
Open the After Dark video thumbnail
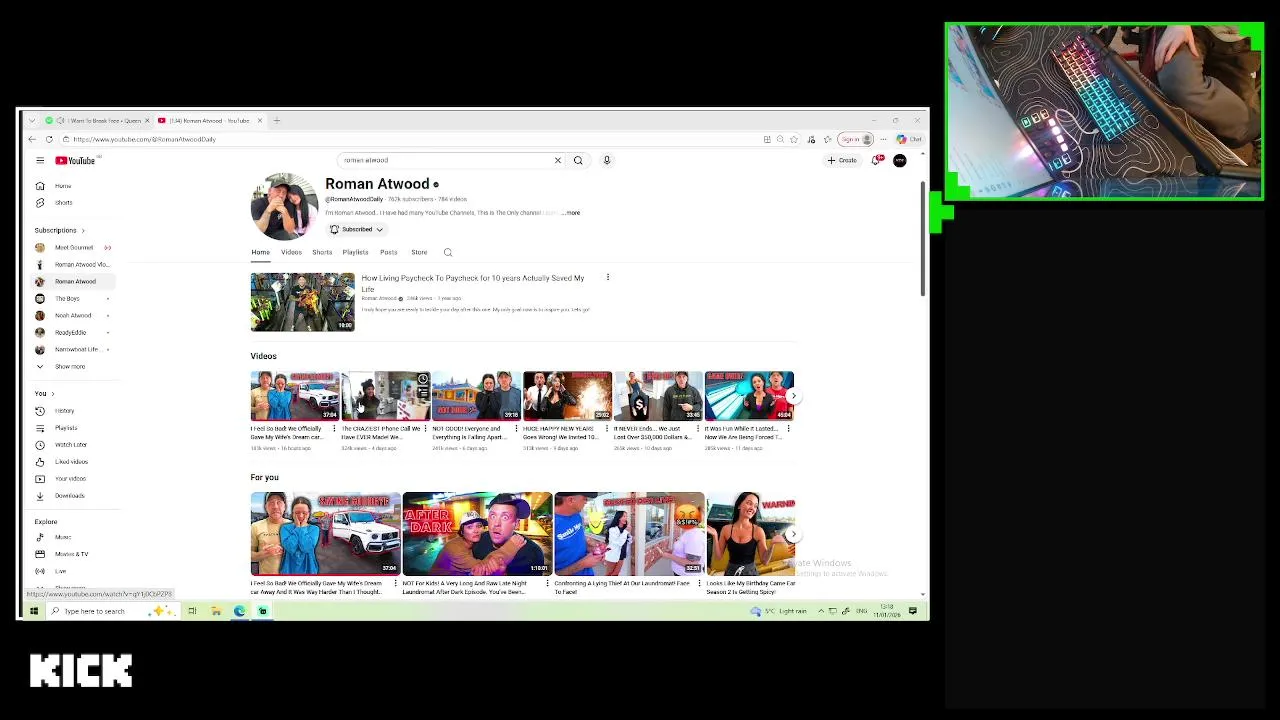tap(477, 533)
